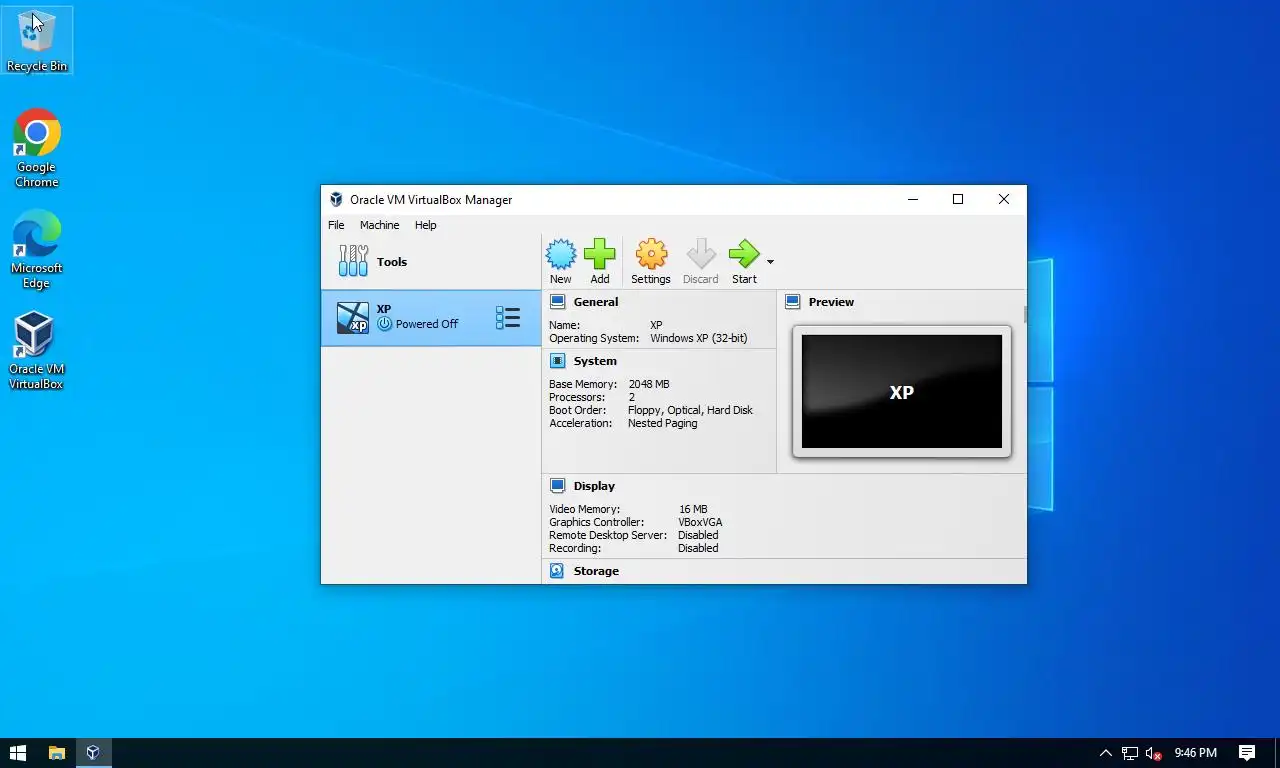Open the notification center icon
This screenshot has width=1280, height=768.
tap(1247, 753)
